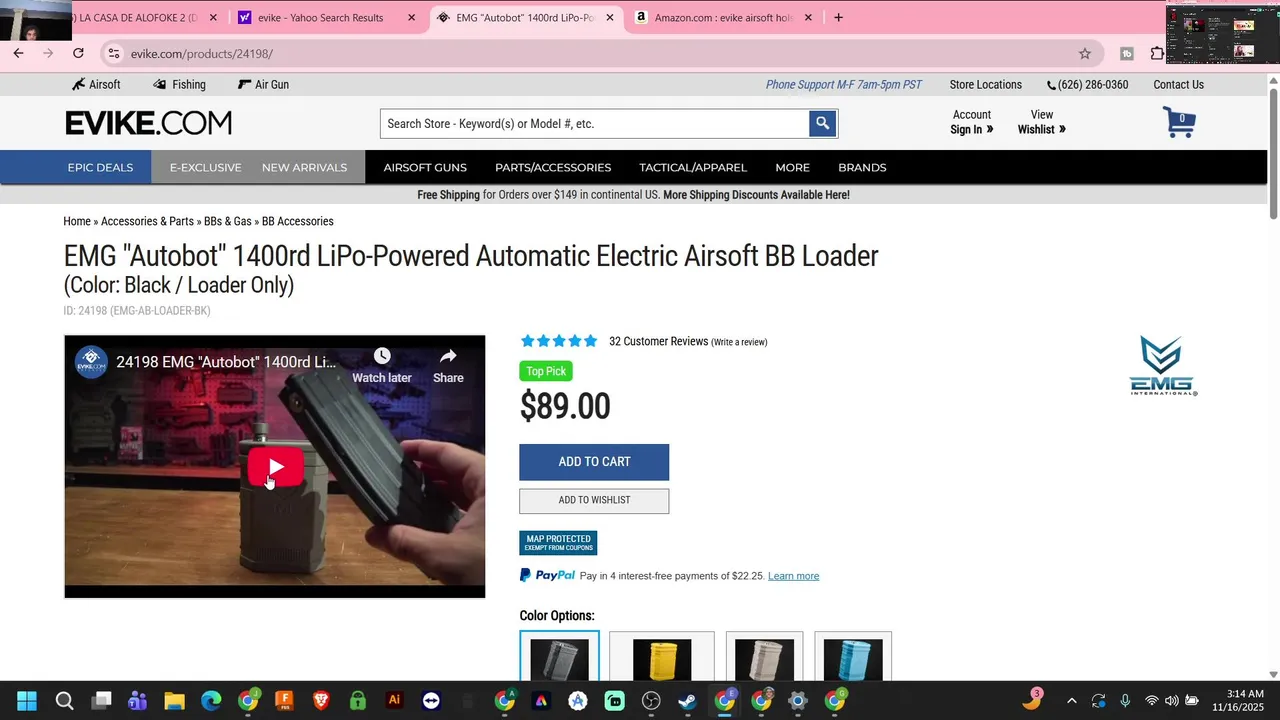This screenshot has height=720, width=1280.
Task: Click the Search Store input field
Action: 594,123
